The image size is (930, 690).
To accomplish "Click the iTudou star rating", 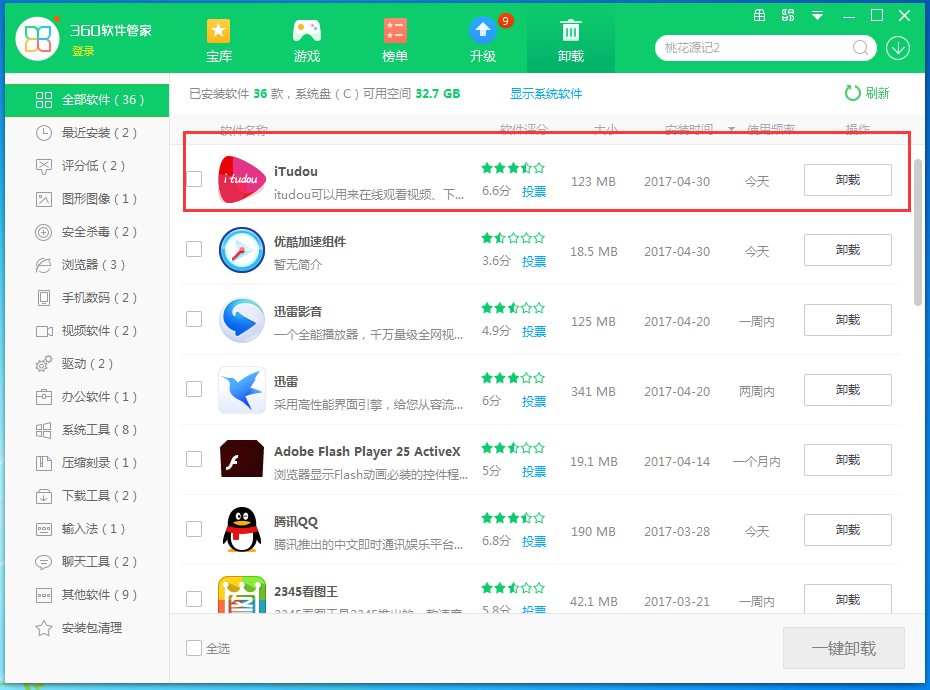I will coord(513,168).
